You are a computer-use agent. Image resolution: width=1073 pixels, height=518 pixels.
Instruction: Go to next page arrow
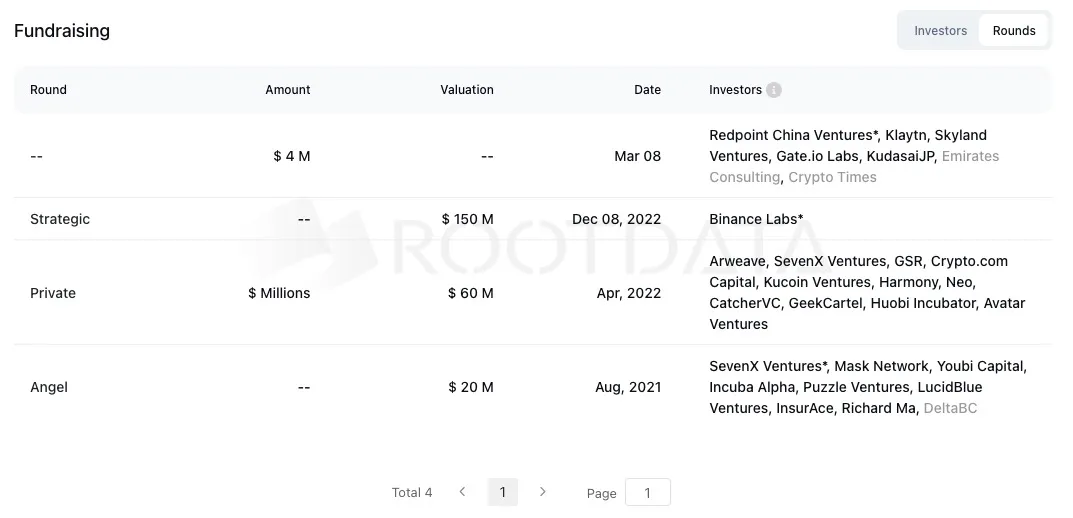[543, 492]
